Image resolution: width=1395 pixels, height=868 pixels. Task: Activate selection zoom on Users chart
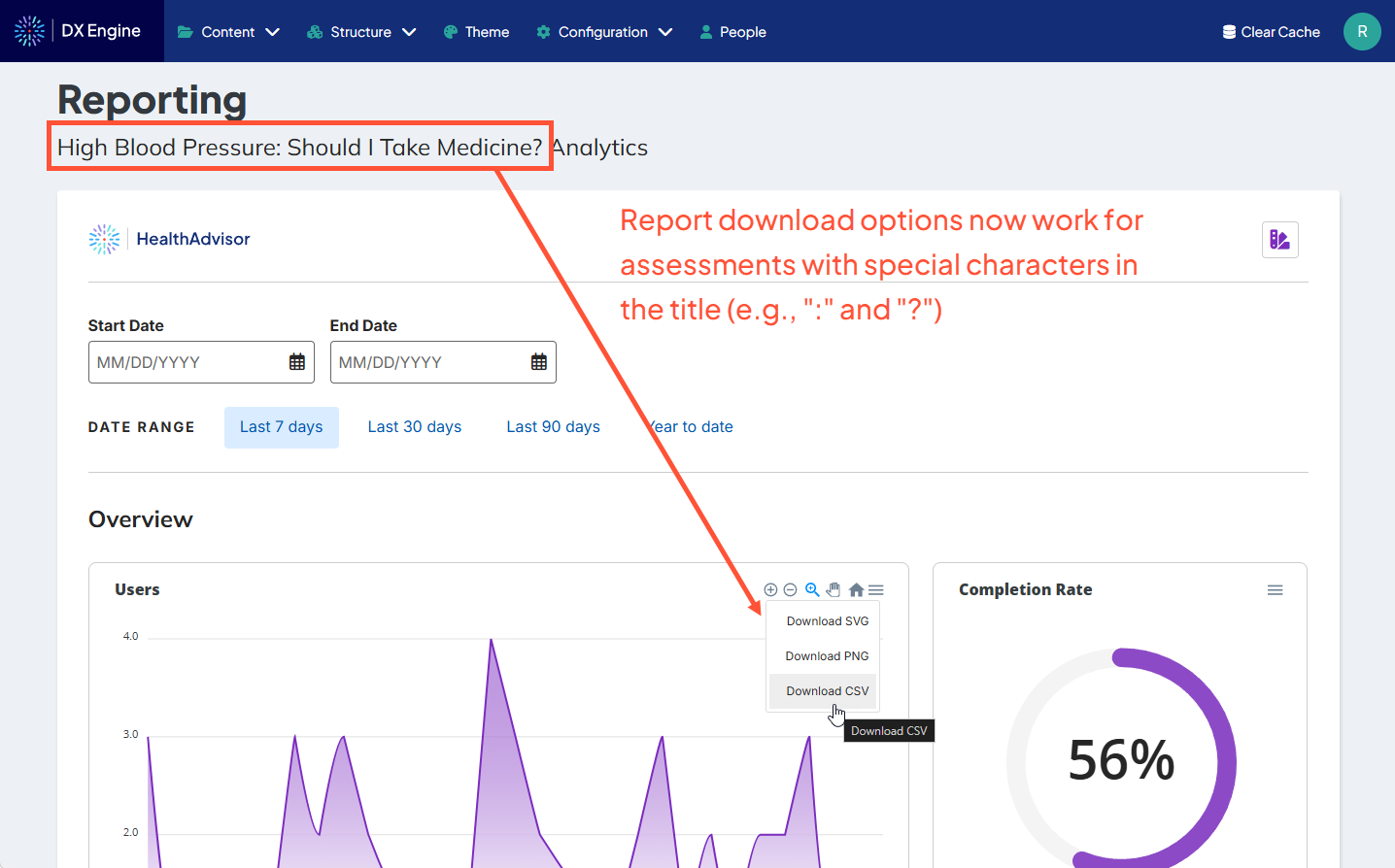(x=812, y=589)
